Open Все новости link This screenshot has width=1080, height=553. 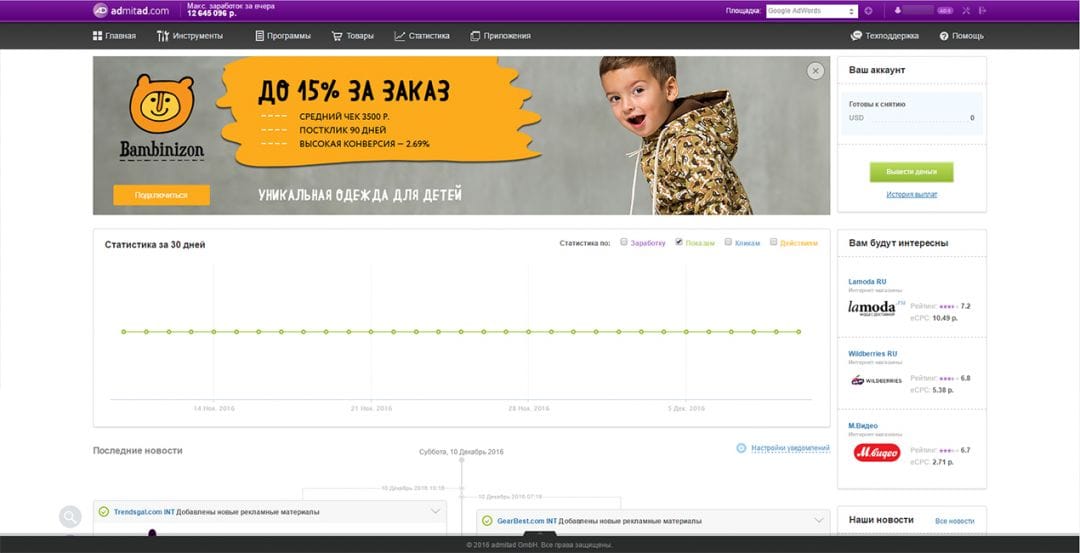[x=955, y=521]
